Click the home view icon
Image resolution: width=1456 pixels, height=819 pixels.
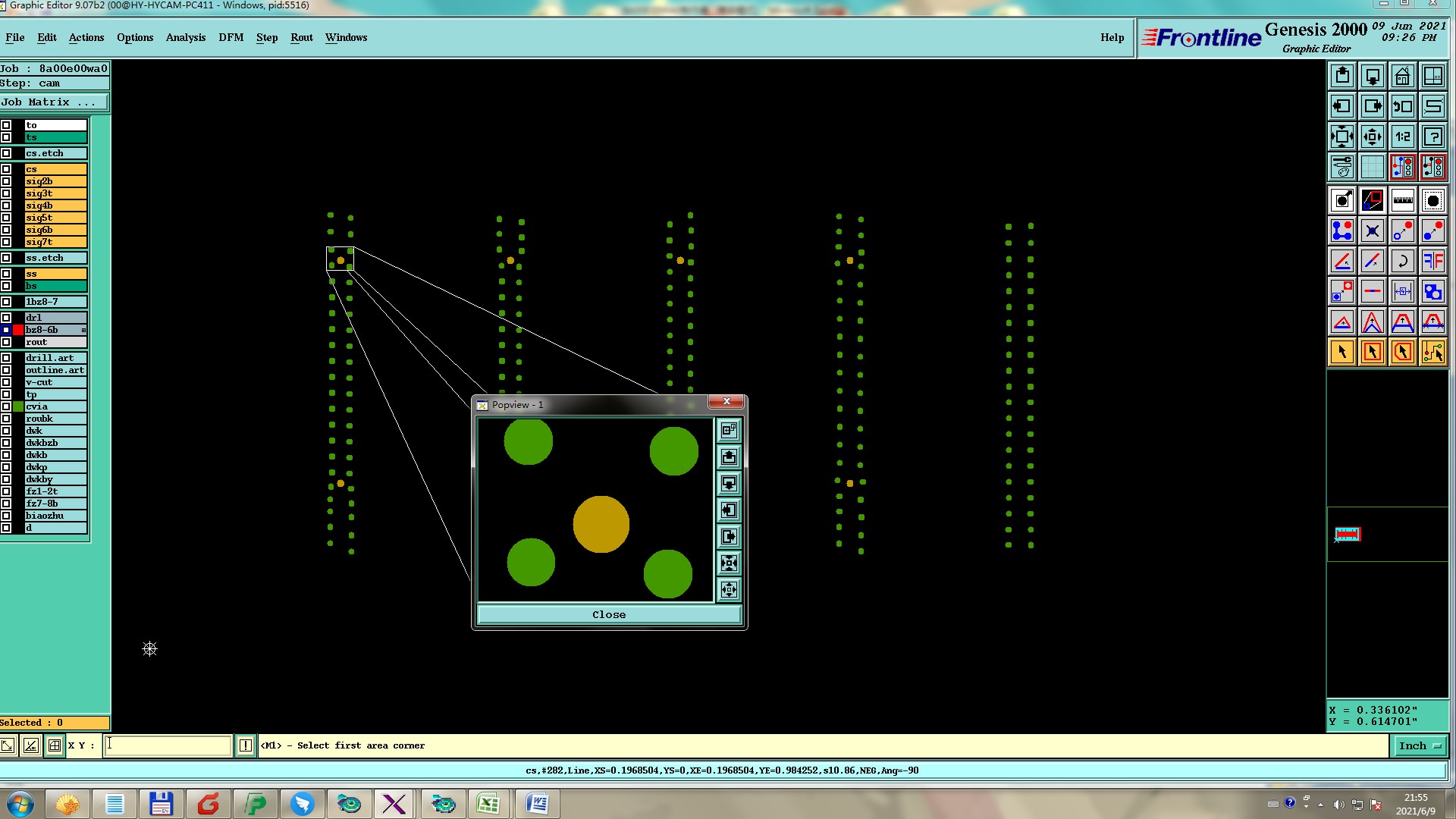tap(1402, 77)
